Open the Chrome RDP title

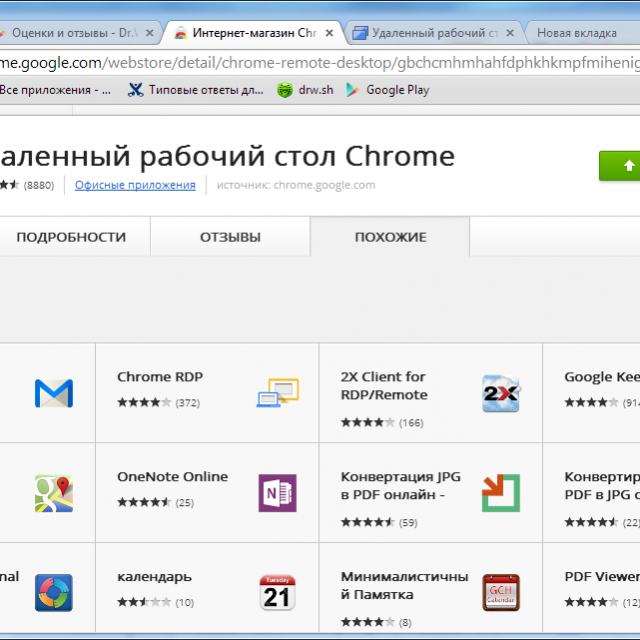(160, 377)
